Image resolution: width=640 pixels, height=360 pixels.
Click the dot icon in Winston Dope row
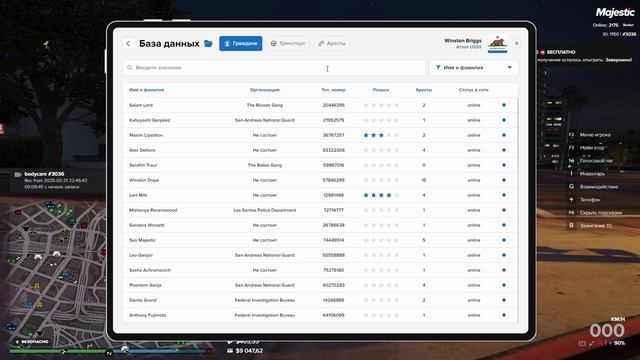click(504, 180)
